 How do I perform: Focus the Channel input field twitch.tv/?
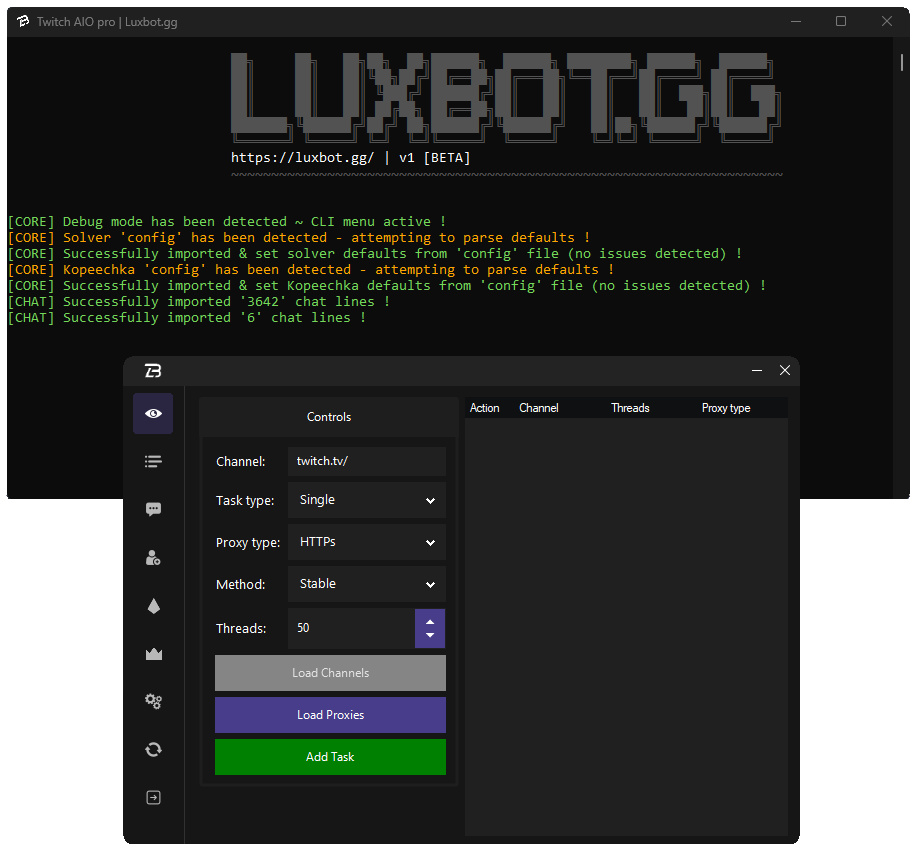coord(366,462)
